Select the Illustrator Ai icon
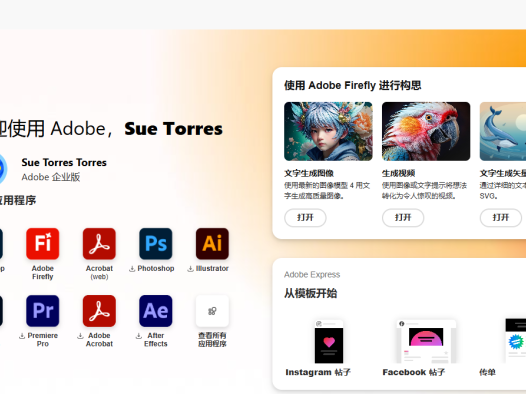526x394 pixels. (212, 243)
